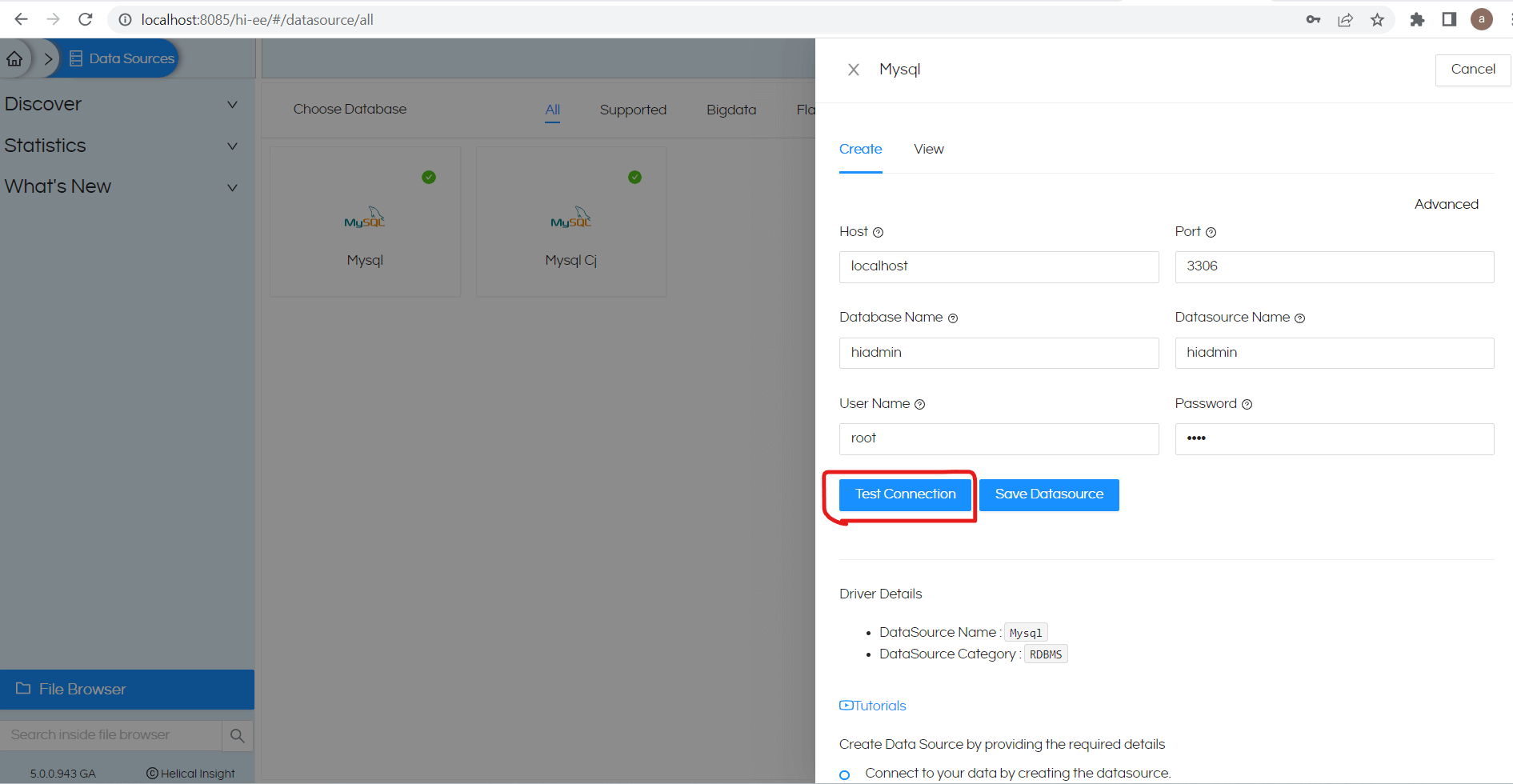Click the breadcrumb chevron arrow
Viewport: 1513px width, 784px height.
point(48,58)
